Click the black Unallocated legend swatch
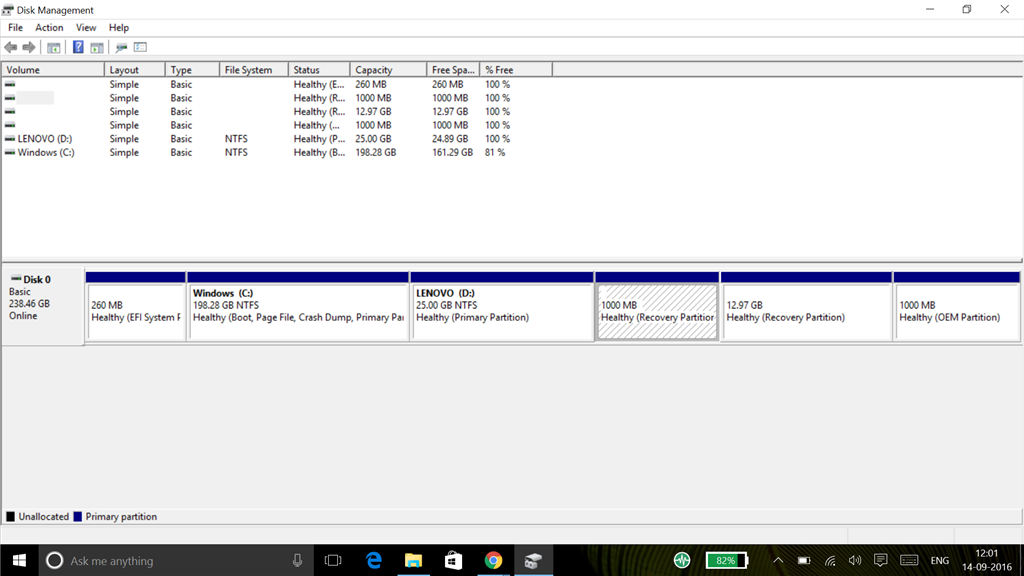Image resolution: width=1024 pixels, height=576 pixels. tap(10, 517)
